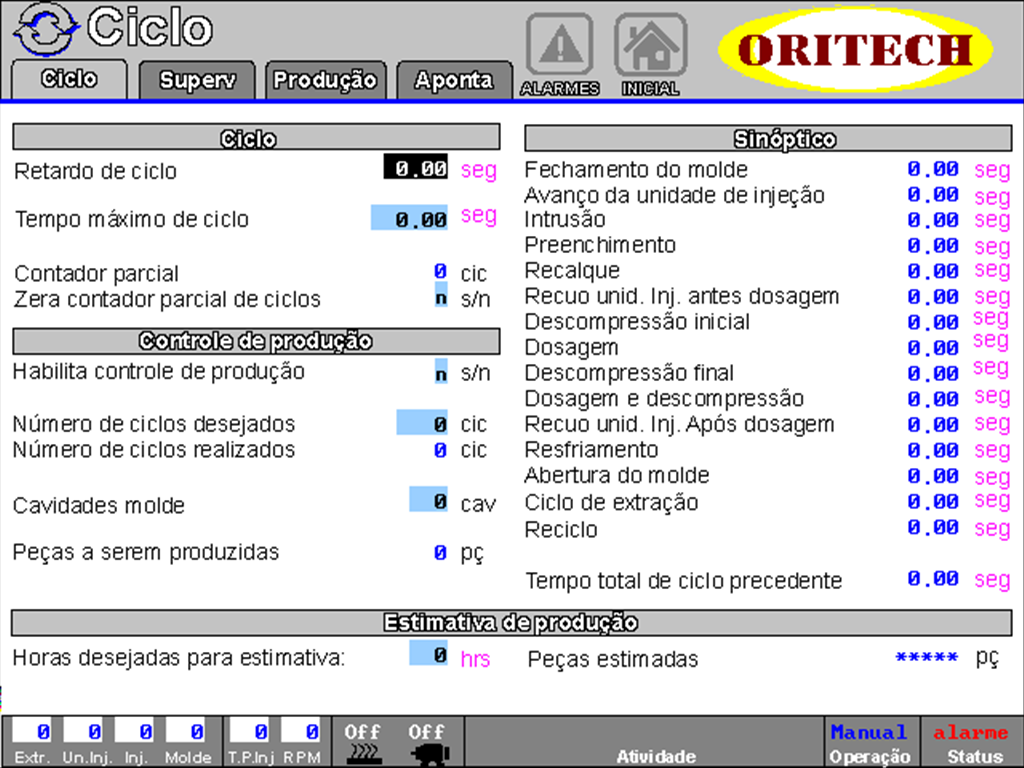This screenshot has width=1024, height=768.
Task: Open the Produção tab
Action: [325, 80]
